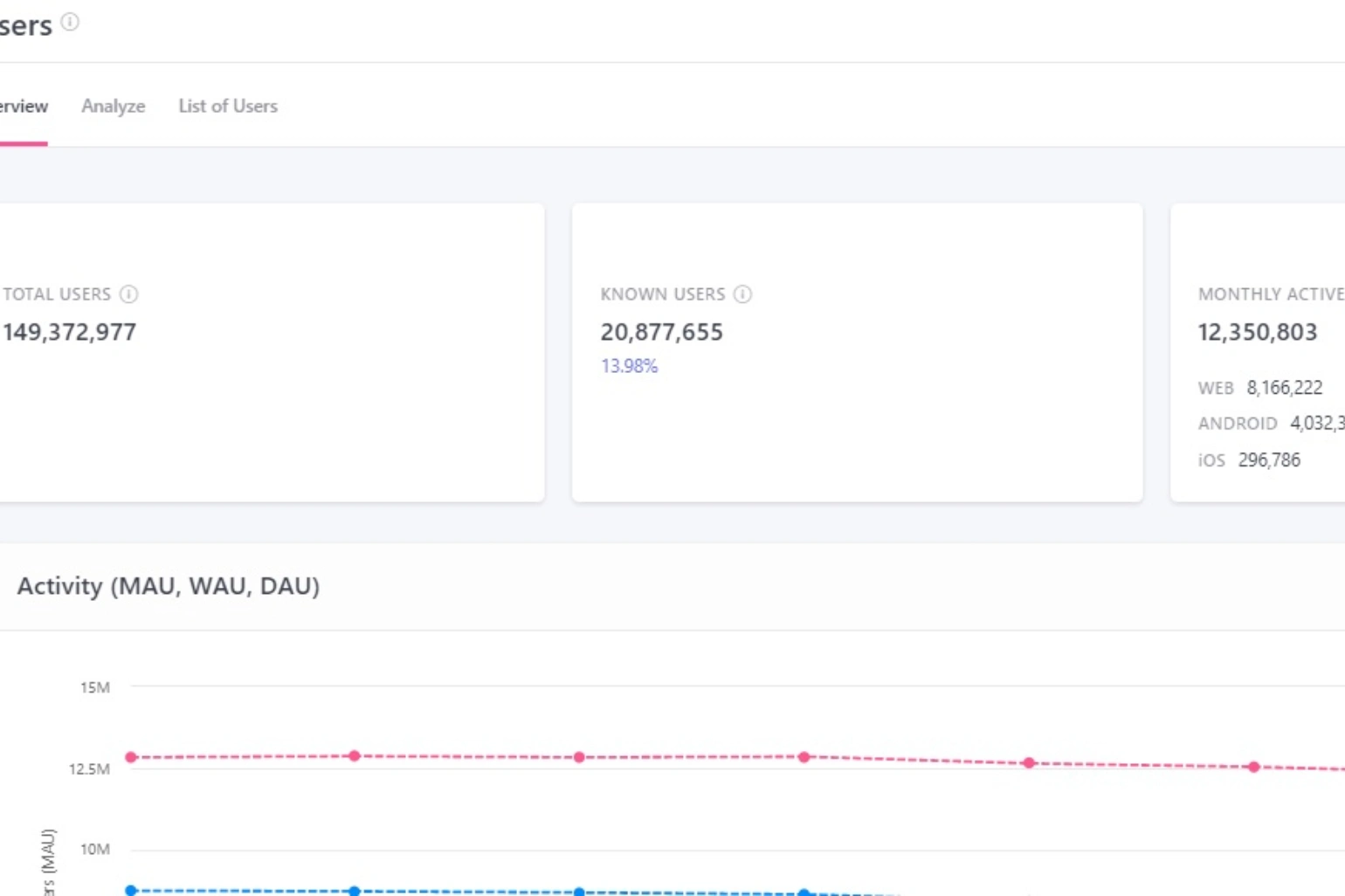Click the fifth pink MAU data point
Viewport: 1345px width, 896px height.
[x=1029, y=762]
